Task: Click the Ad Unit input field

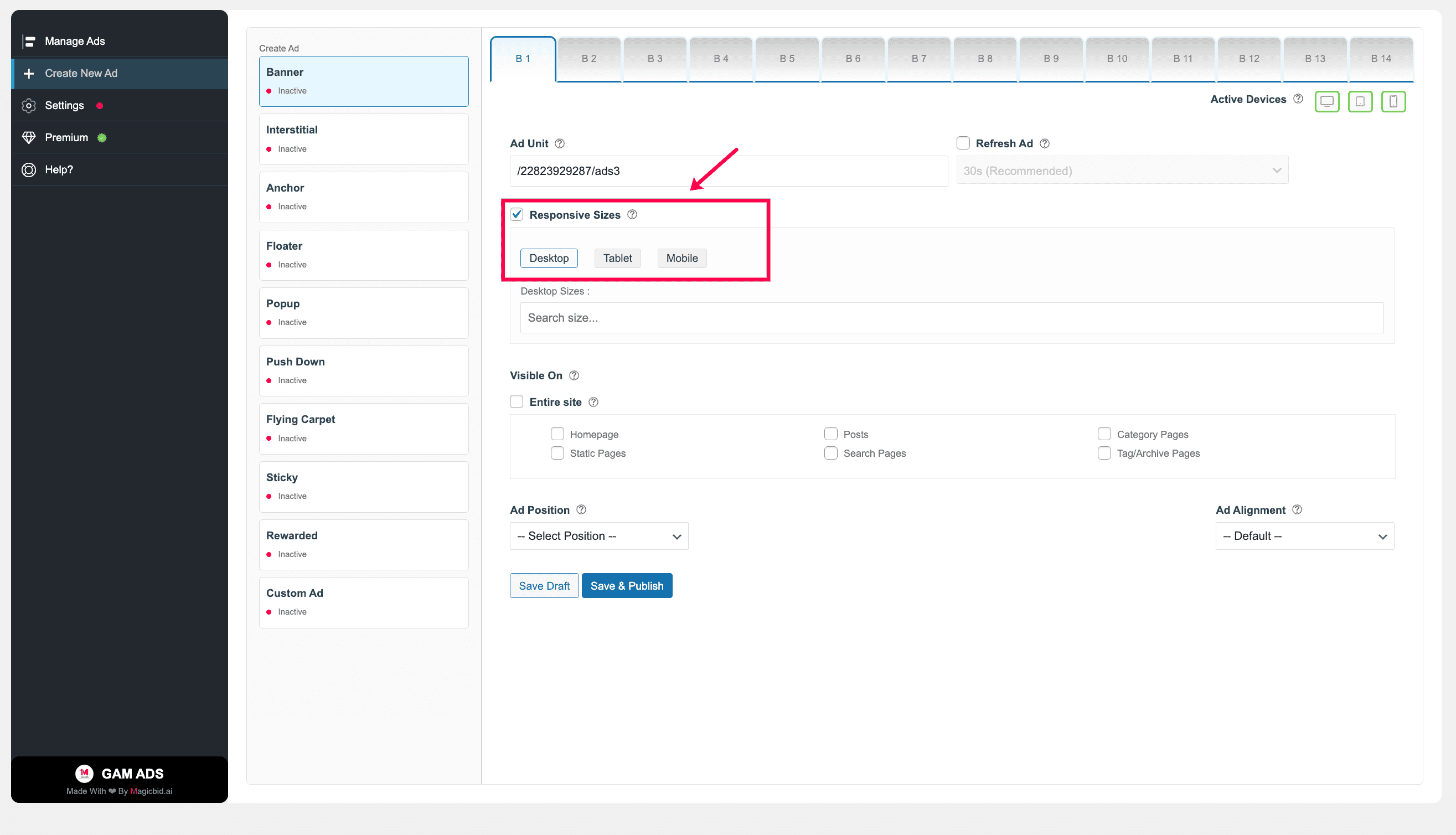Action: [729, 171]
